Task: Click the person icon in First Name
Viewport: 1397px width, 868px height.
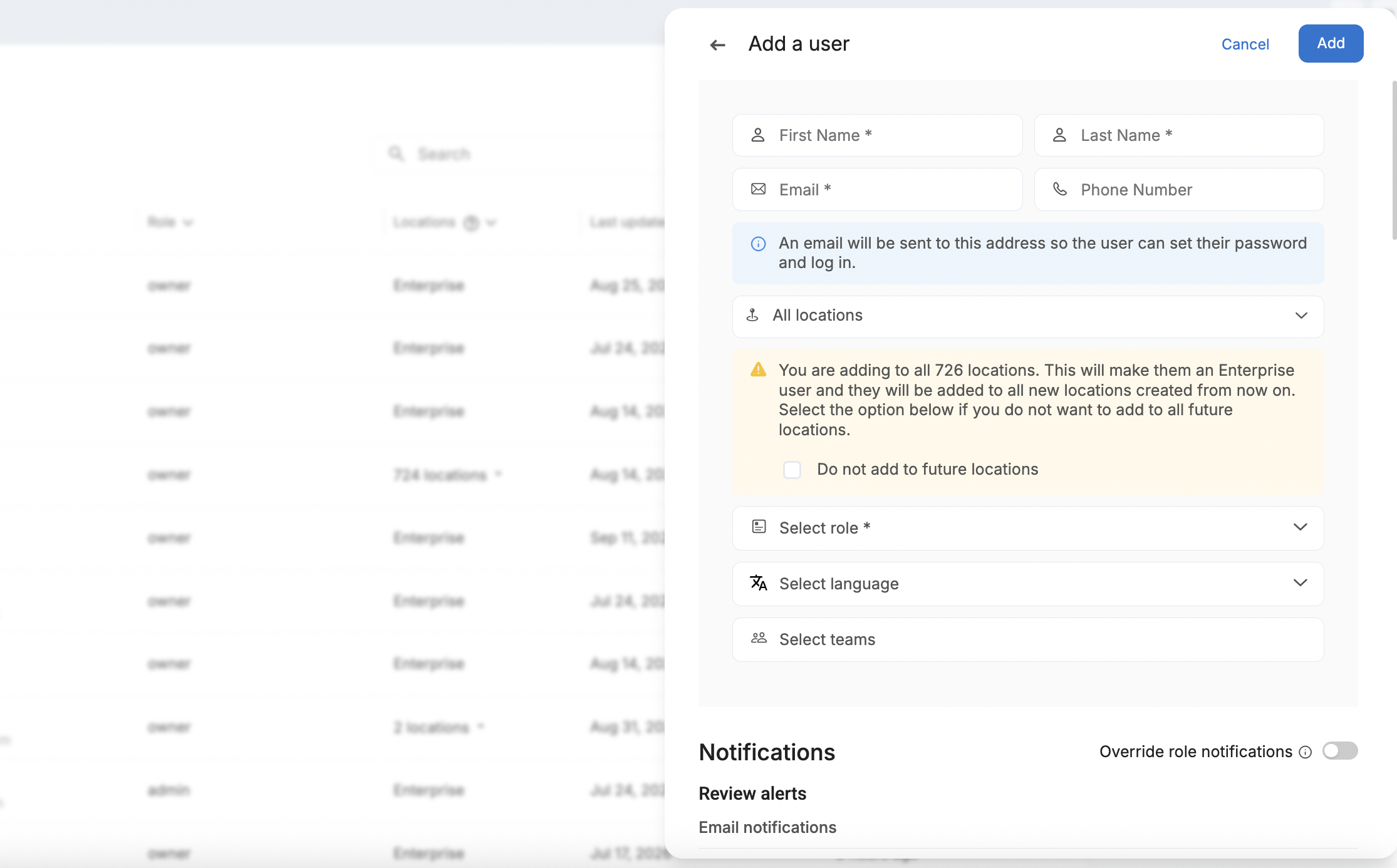Action: 758,135
